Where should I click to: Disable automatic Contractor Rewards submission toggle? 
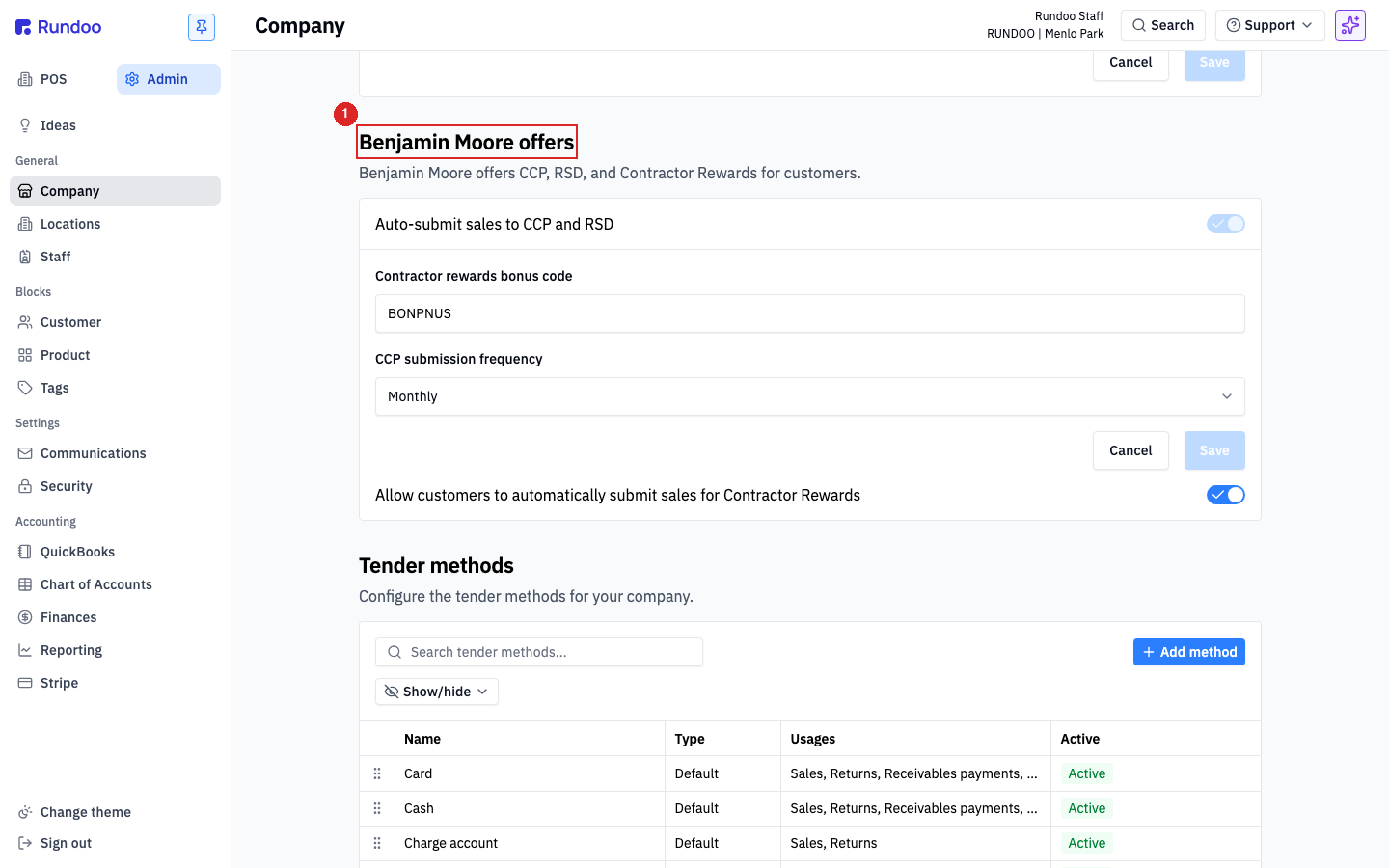tap(1226, 495)
